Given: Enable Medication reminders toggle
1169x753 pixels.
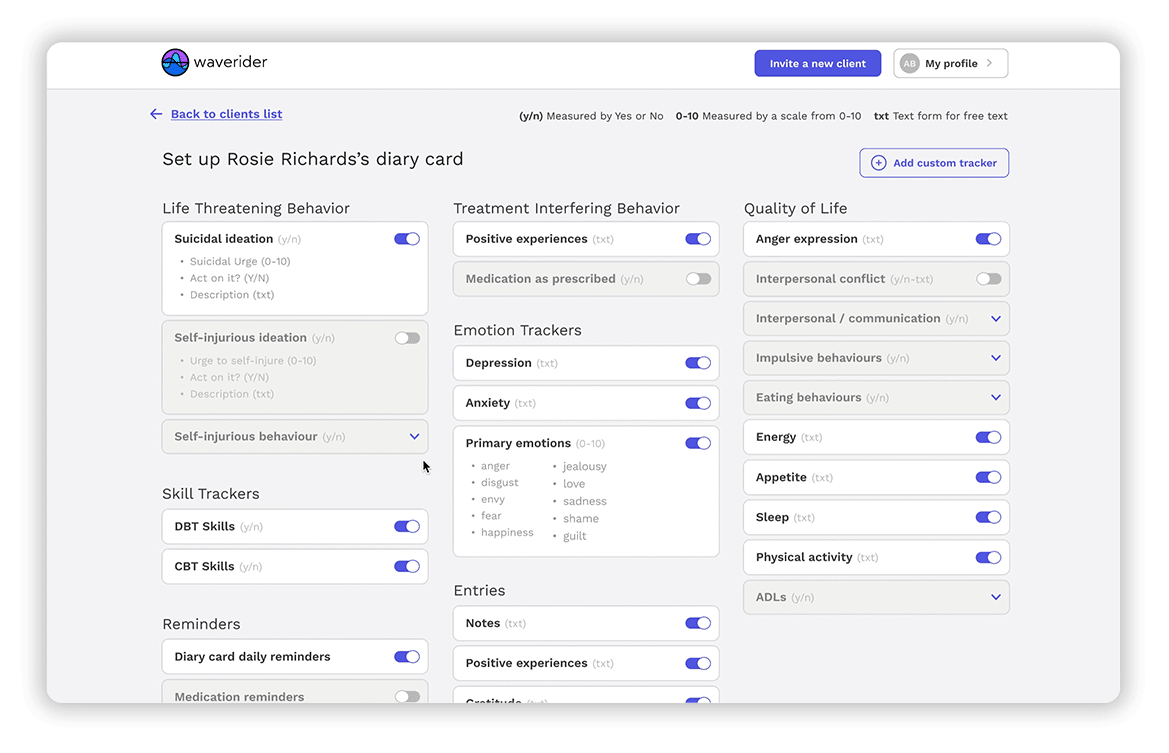Looking at the screenshot, I should coord(407,696).
